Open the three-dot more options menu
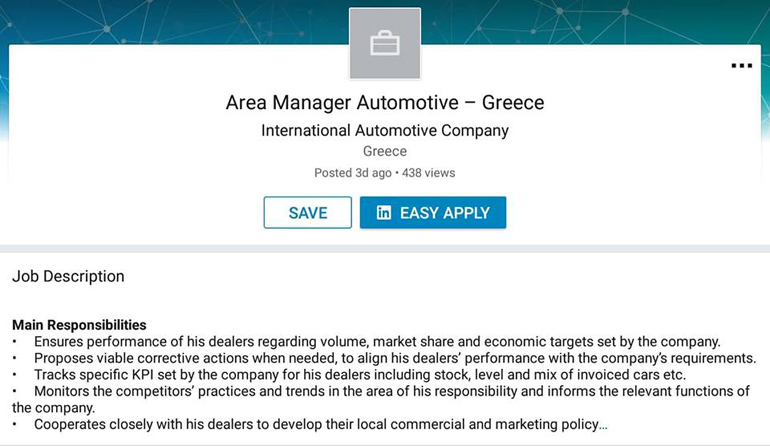Image resolution: width=770 pixels, height=446 pixels. point(741,66)
